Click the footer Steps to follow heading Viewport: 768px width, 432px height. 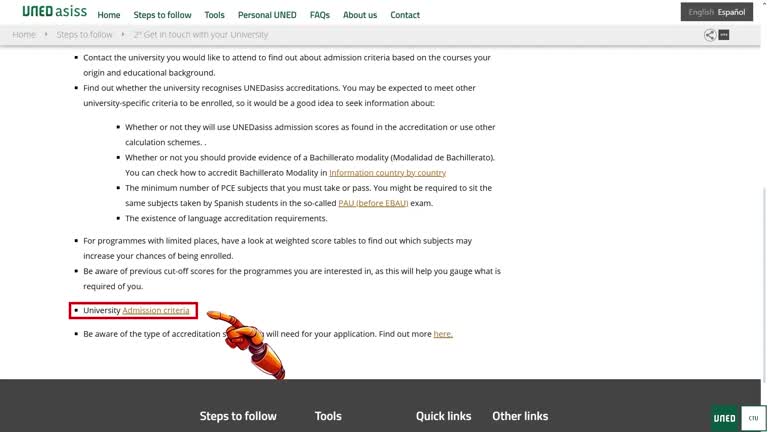click(x=238, y=416)
